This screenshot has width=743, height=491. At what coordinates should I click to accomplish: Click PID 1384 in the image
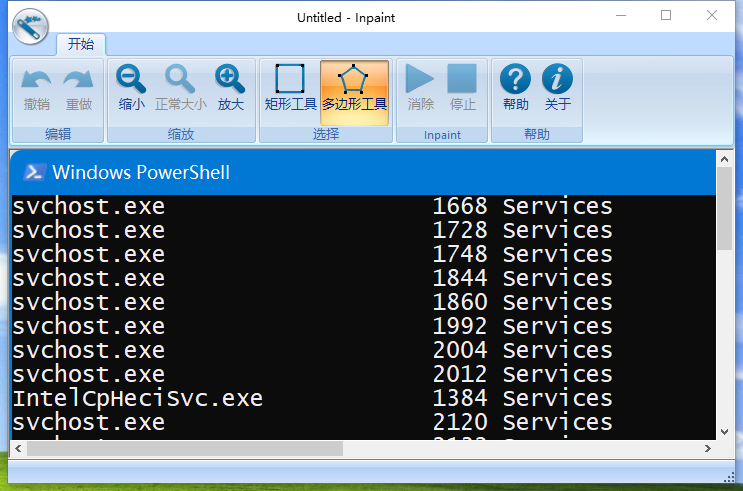[x=460, y=398]
